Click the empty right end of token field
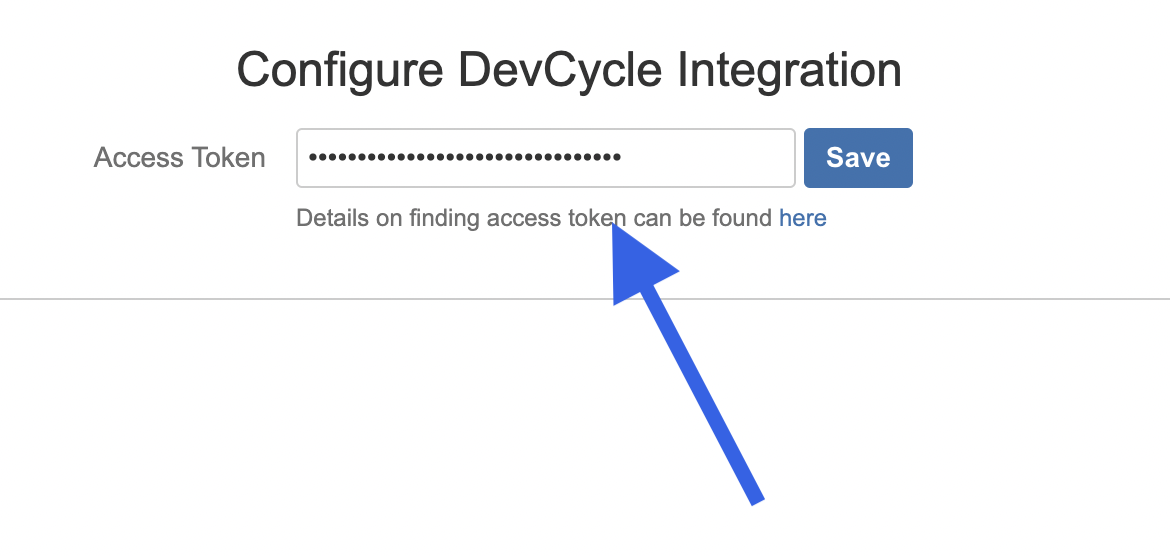The width and height of the screenshot is (1170, 556). coord(720,158)
